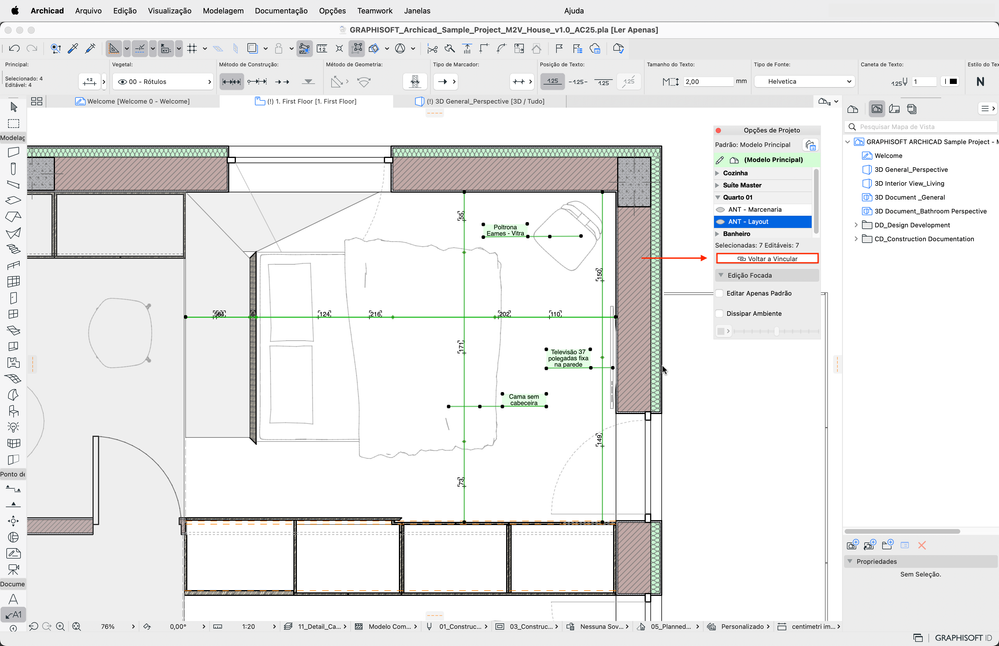
Task: Click the save view icon in Navigator footer
Action: point(852,545)
